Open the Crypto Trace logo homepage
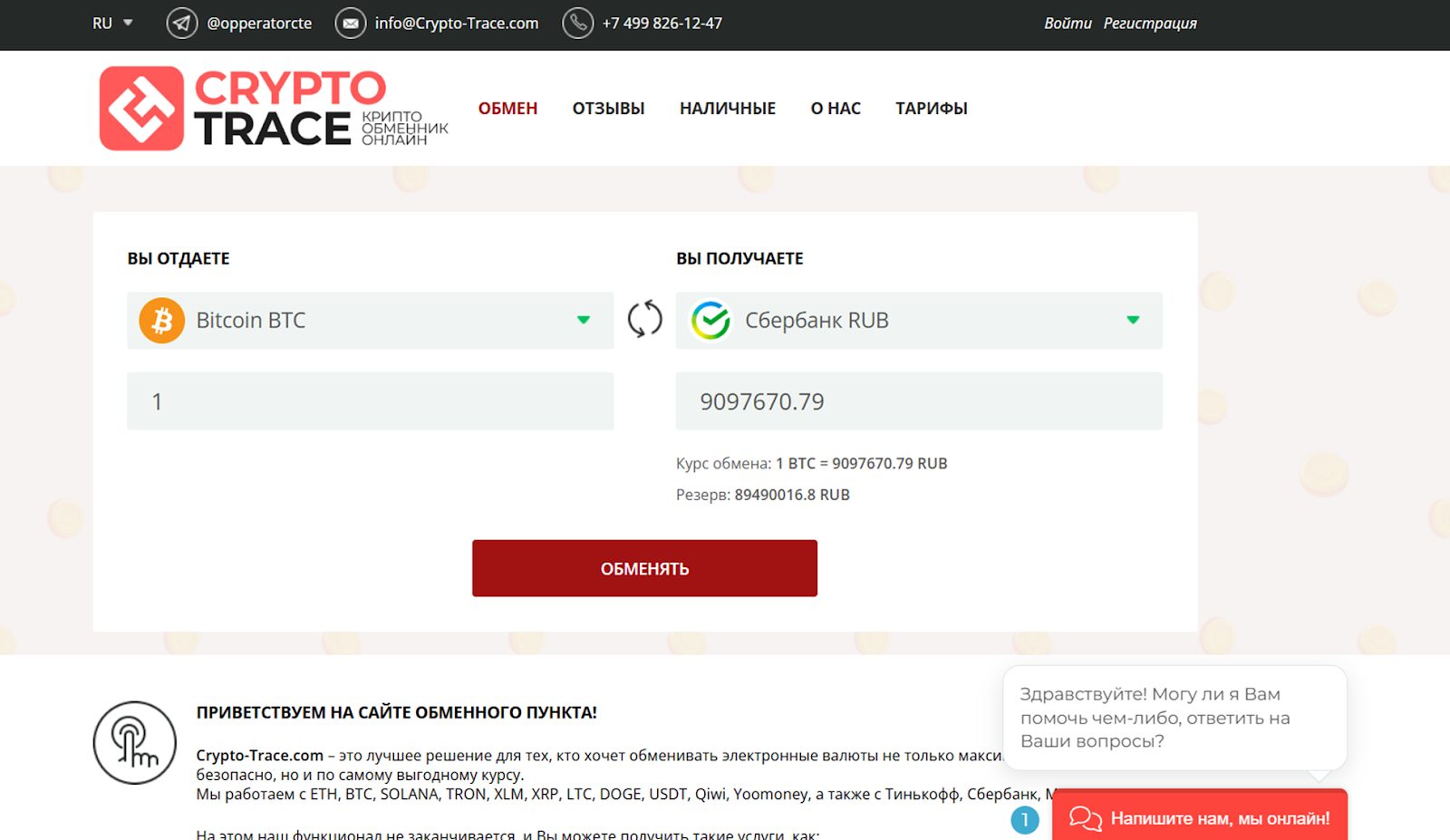The height and width of the screenshot is (840, 1450). [x=274, y=108]
